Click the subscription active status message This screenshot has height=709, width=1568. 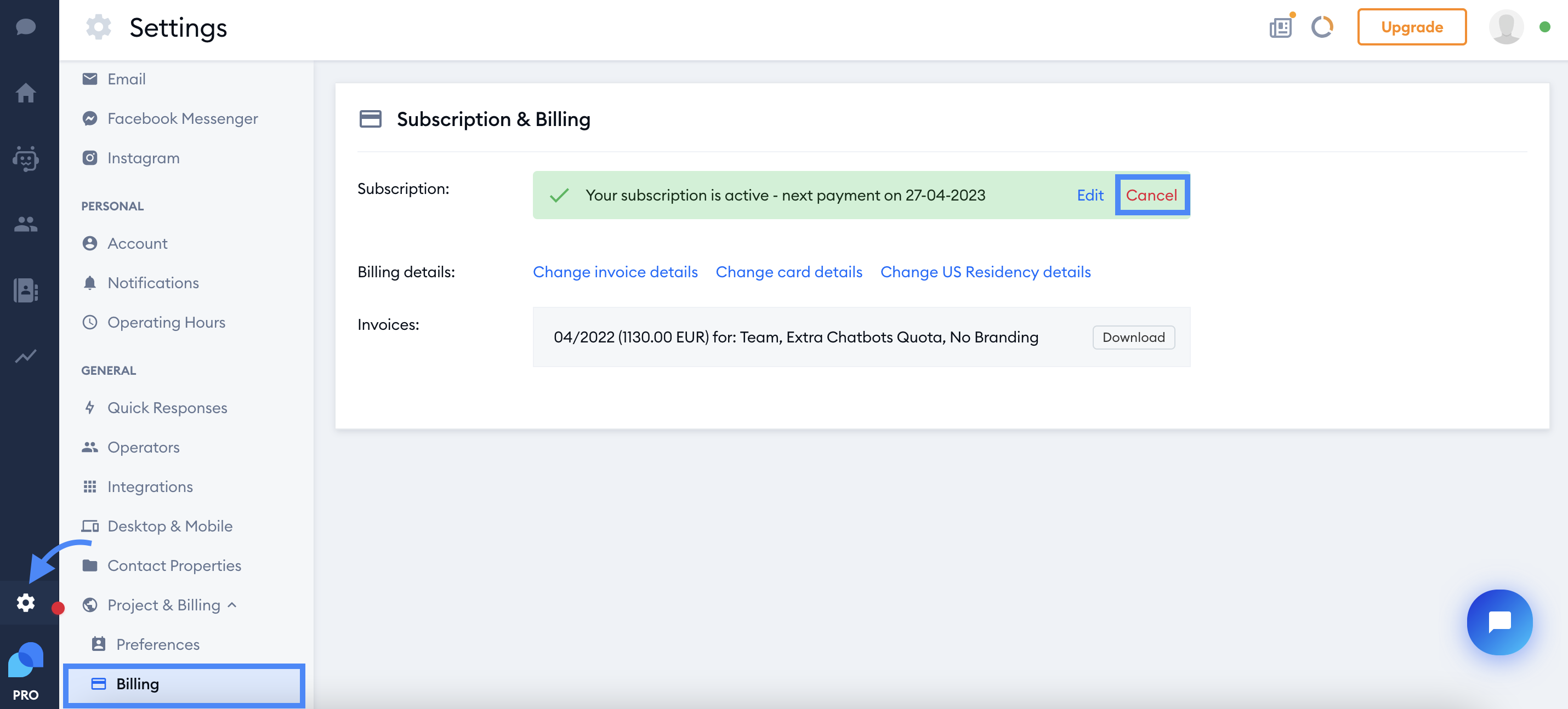(x=785, y=195)
